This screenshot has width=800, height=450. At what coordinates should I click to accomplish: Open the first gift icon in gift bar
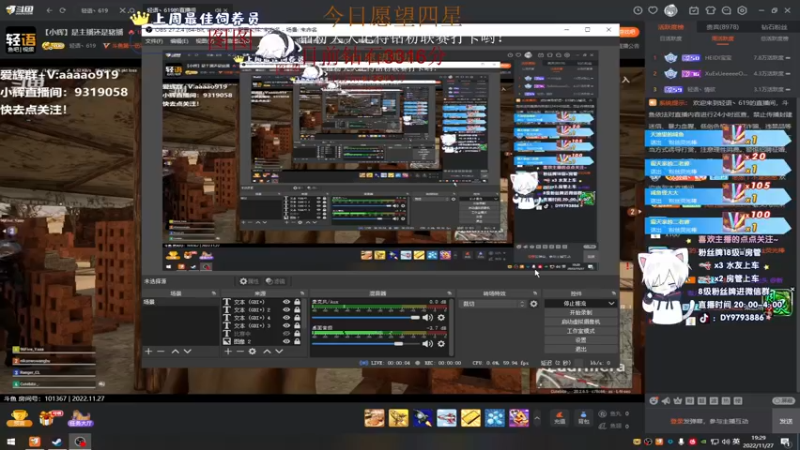pyautogui.click(x=374, y=418)
